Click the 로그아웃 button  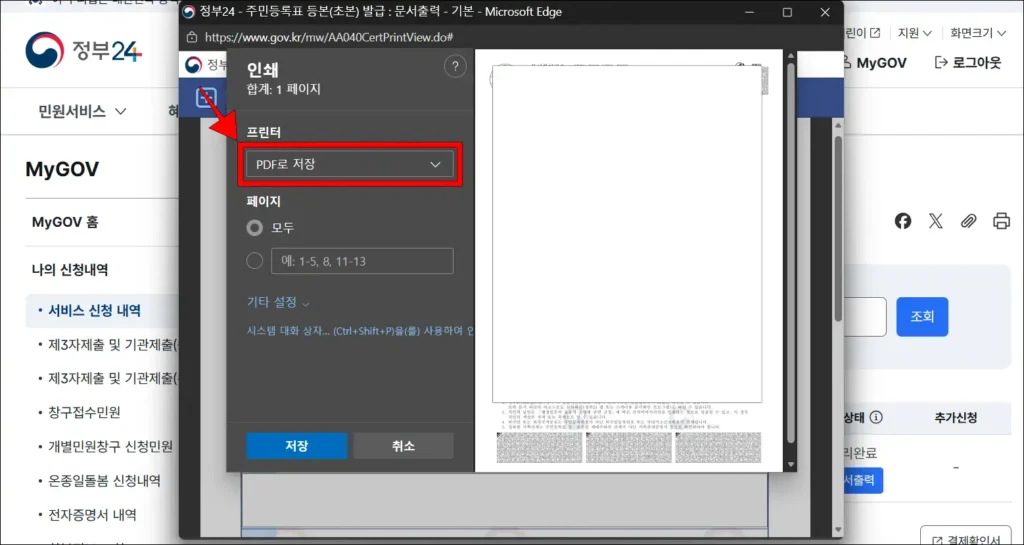tap(968, 63)
